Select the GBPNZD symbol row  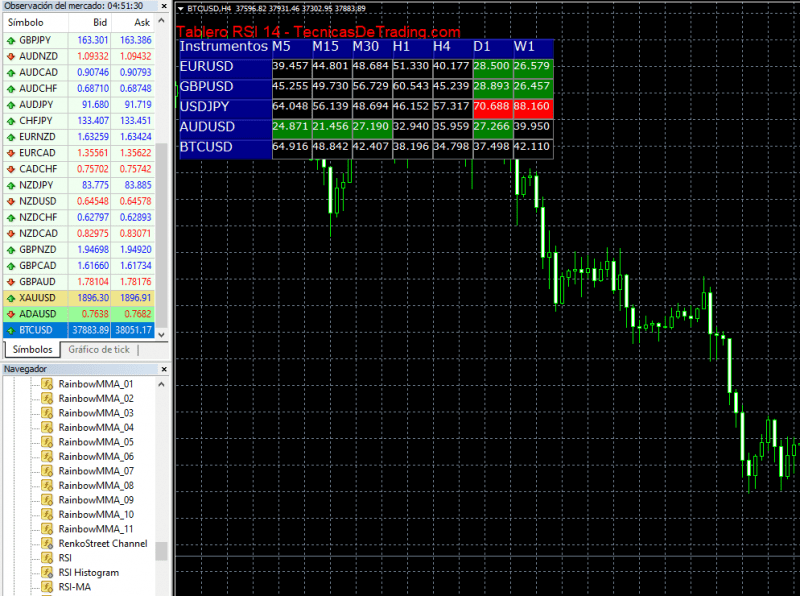[79, 250]
